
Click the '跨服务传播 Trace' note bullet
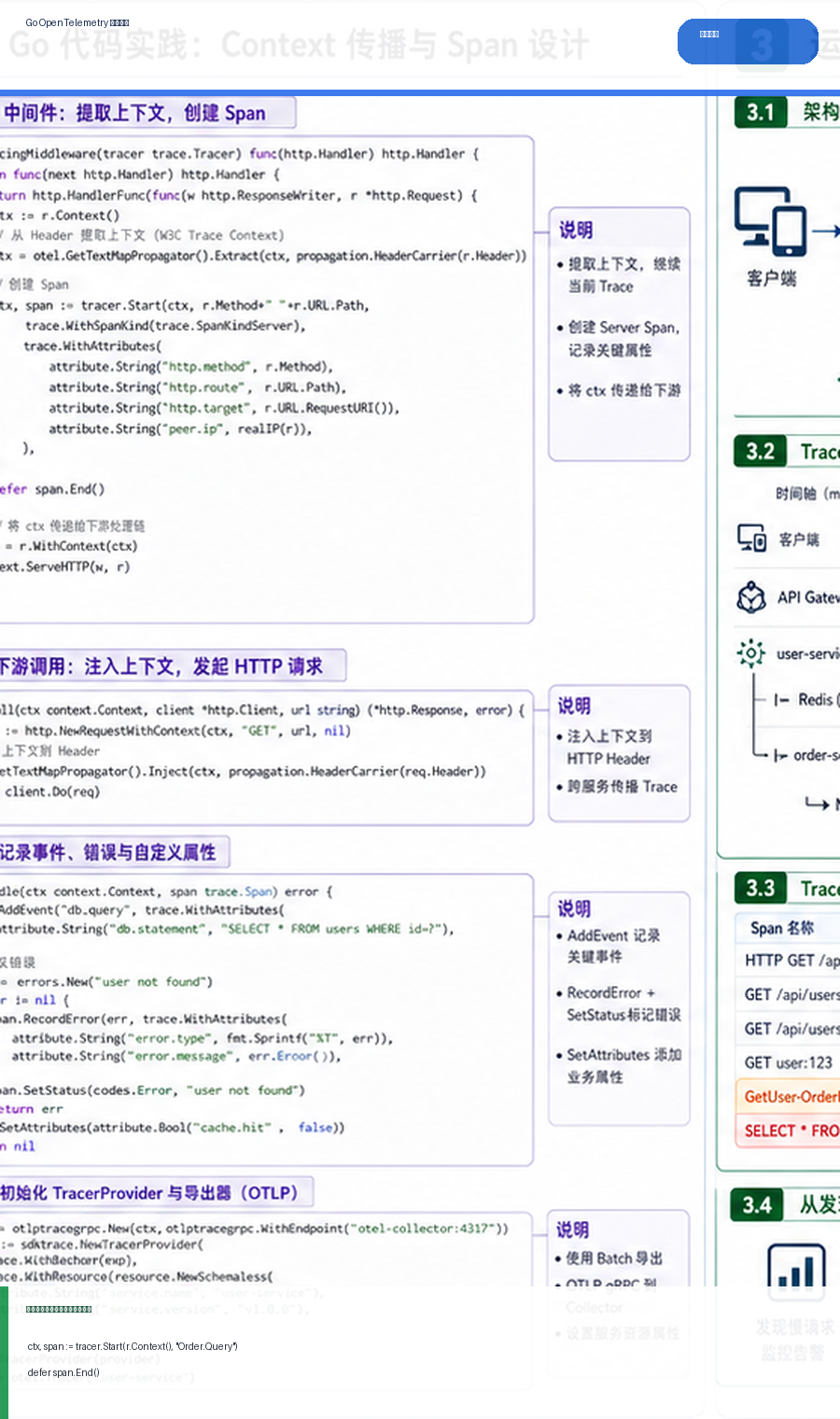pyautogui.click(x=617, y=786)
